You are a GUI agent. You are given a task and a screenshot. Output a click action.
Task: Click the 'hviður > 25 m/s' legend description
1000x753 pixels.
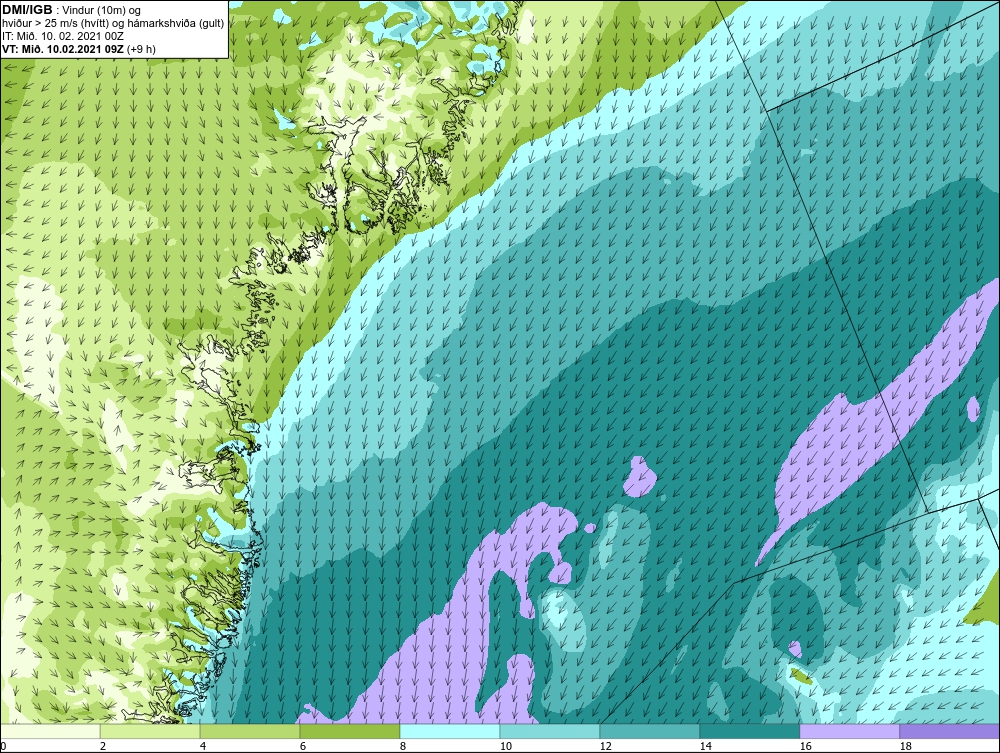(x=113, y=24)
